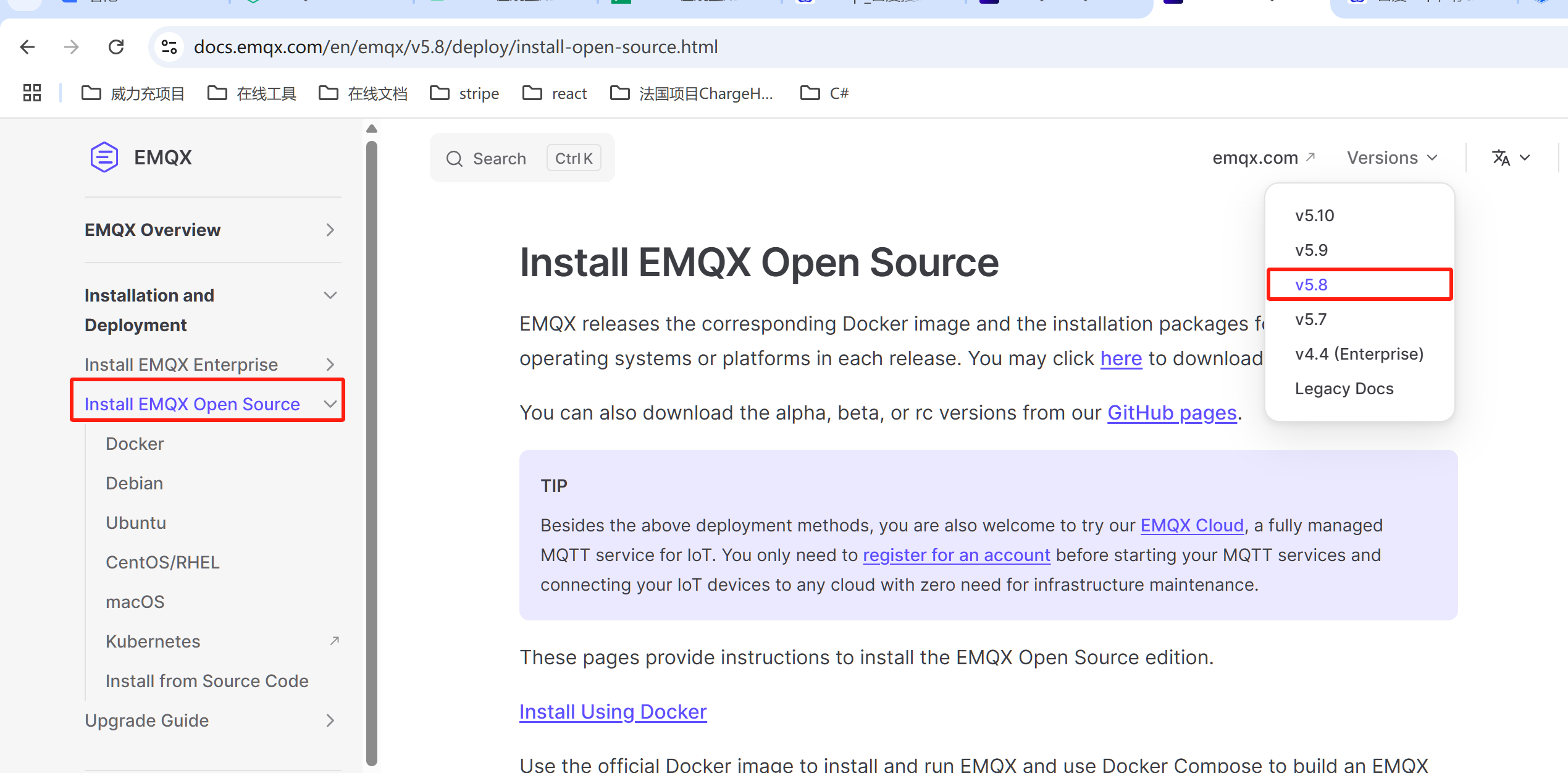Select version v5.8
This screenshot has height=773, width=1568.
click(1311, 285)
